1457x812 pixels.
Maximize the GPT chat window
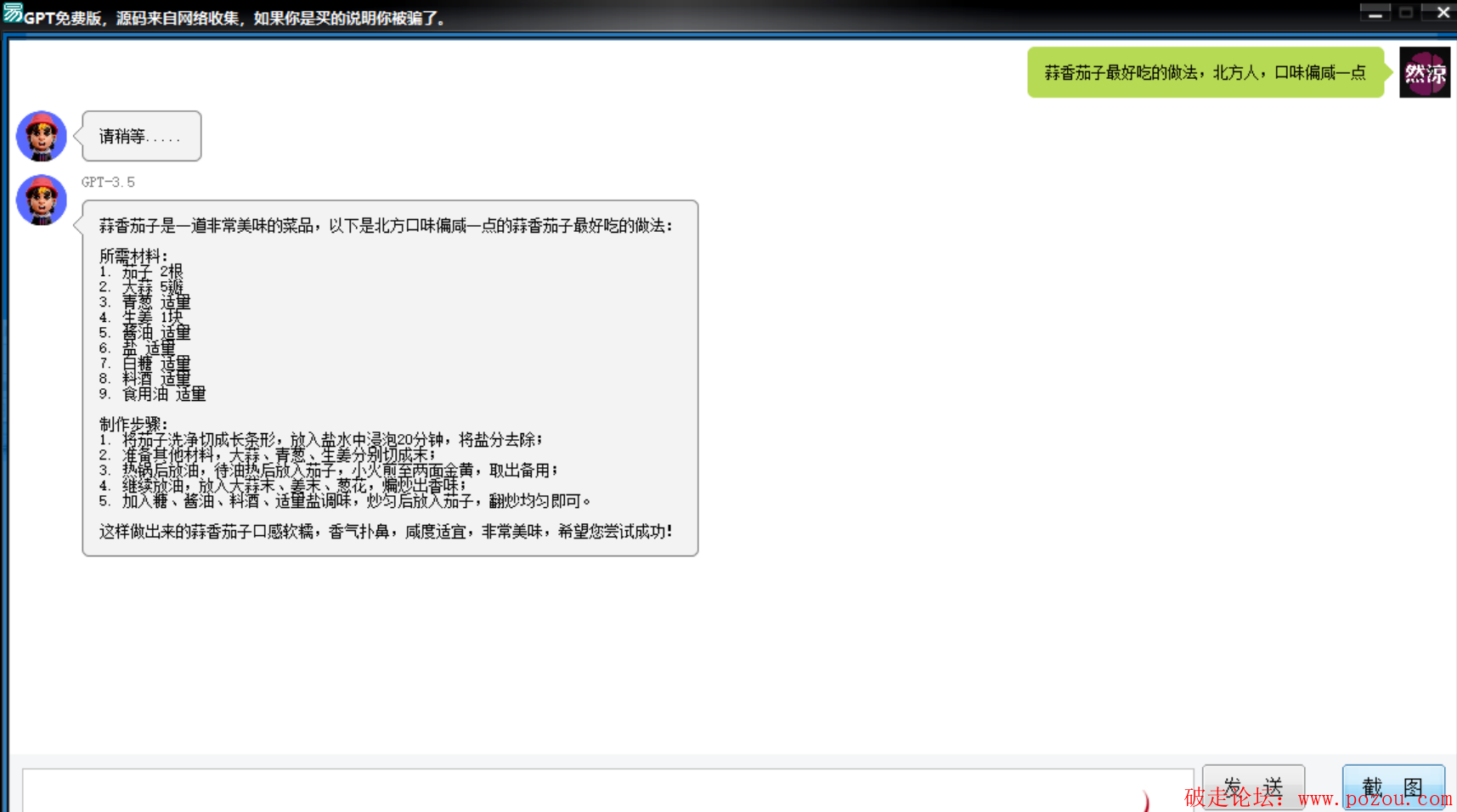[x=1407, y=13]
